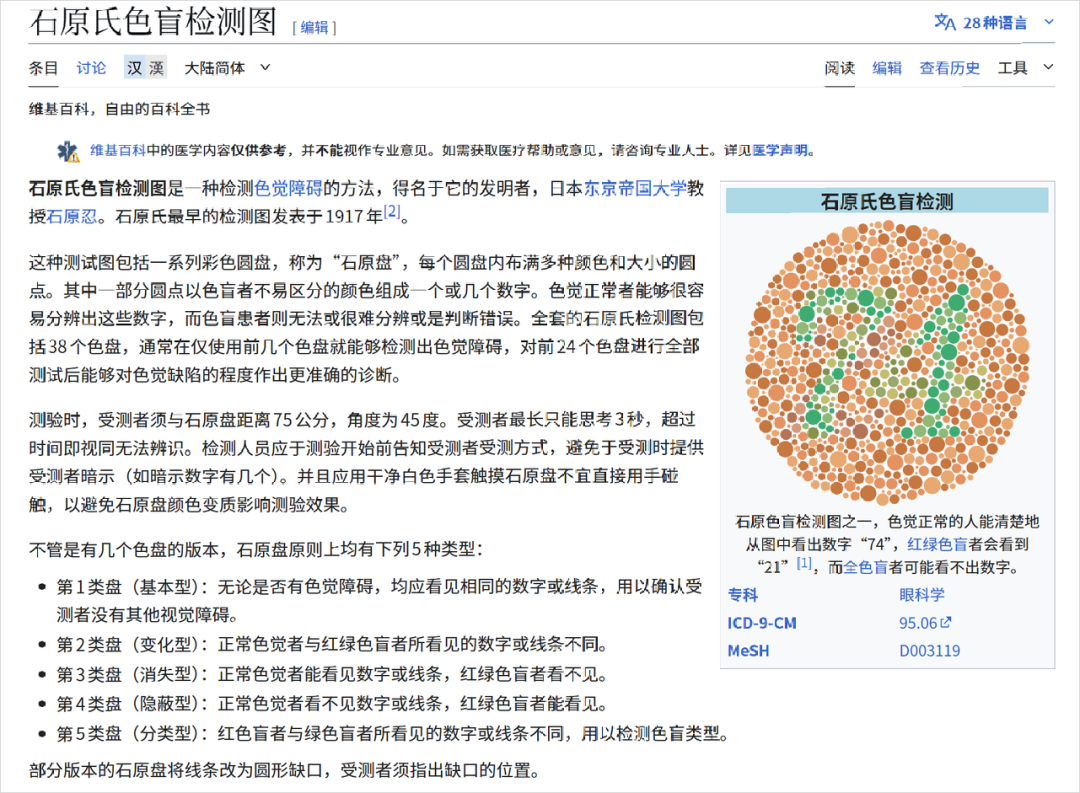Click the citation [1] reference in the caption

[x=804, y=563]
